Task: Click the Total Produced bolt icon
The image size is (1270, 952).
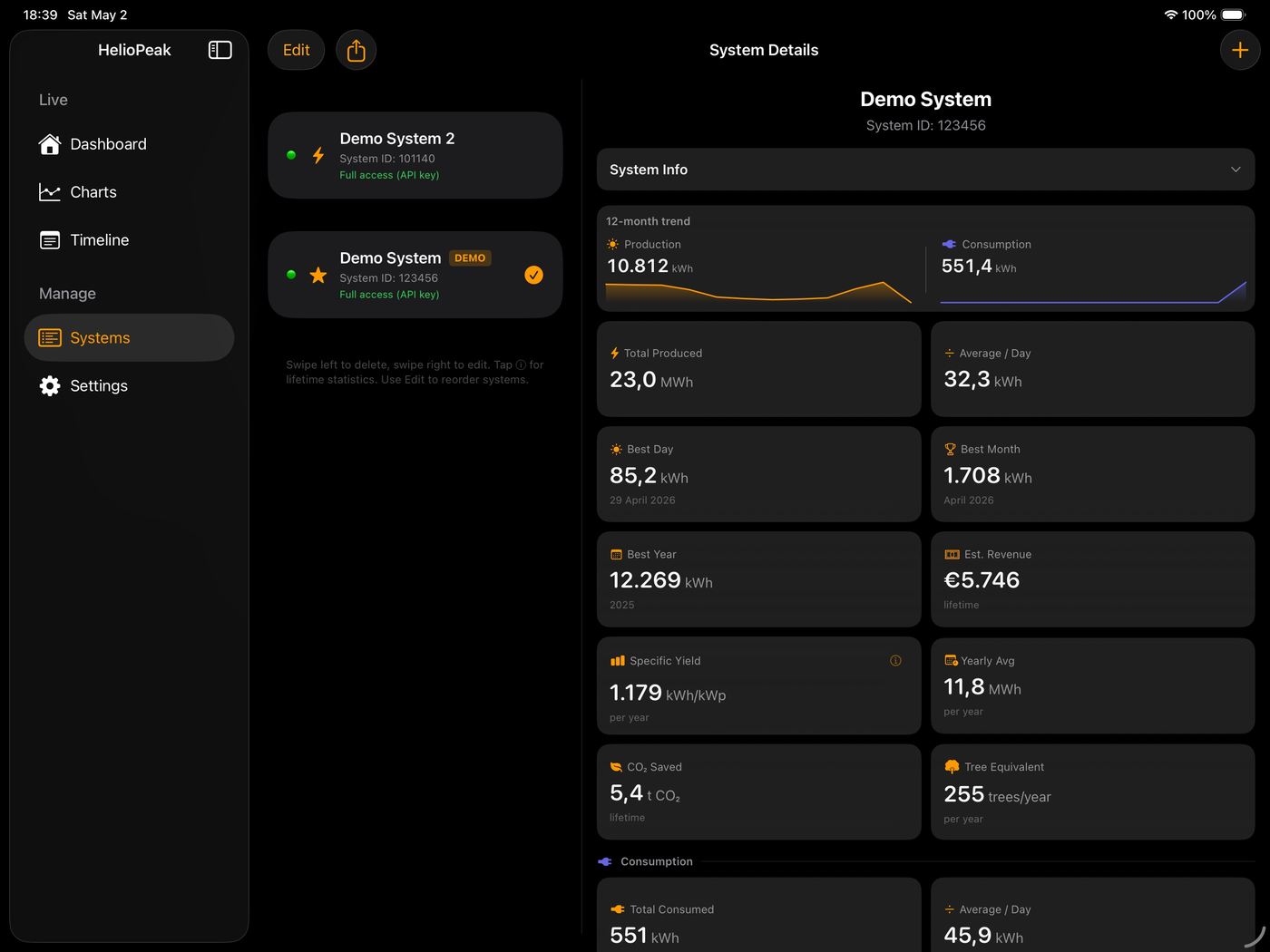Action: (614, 354)
